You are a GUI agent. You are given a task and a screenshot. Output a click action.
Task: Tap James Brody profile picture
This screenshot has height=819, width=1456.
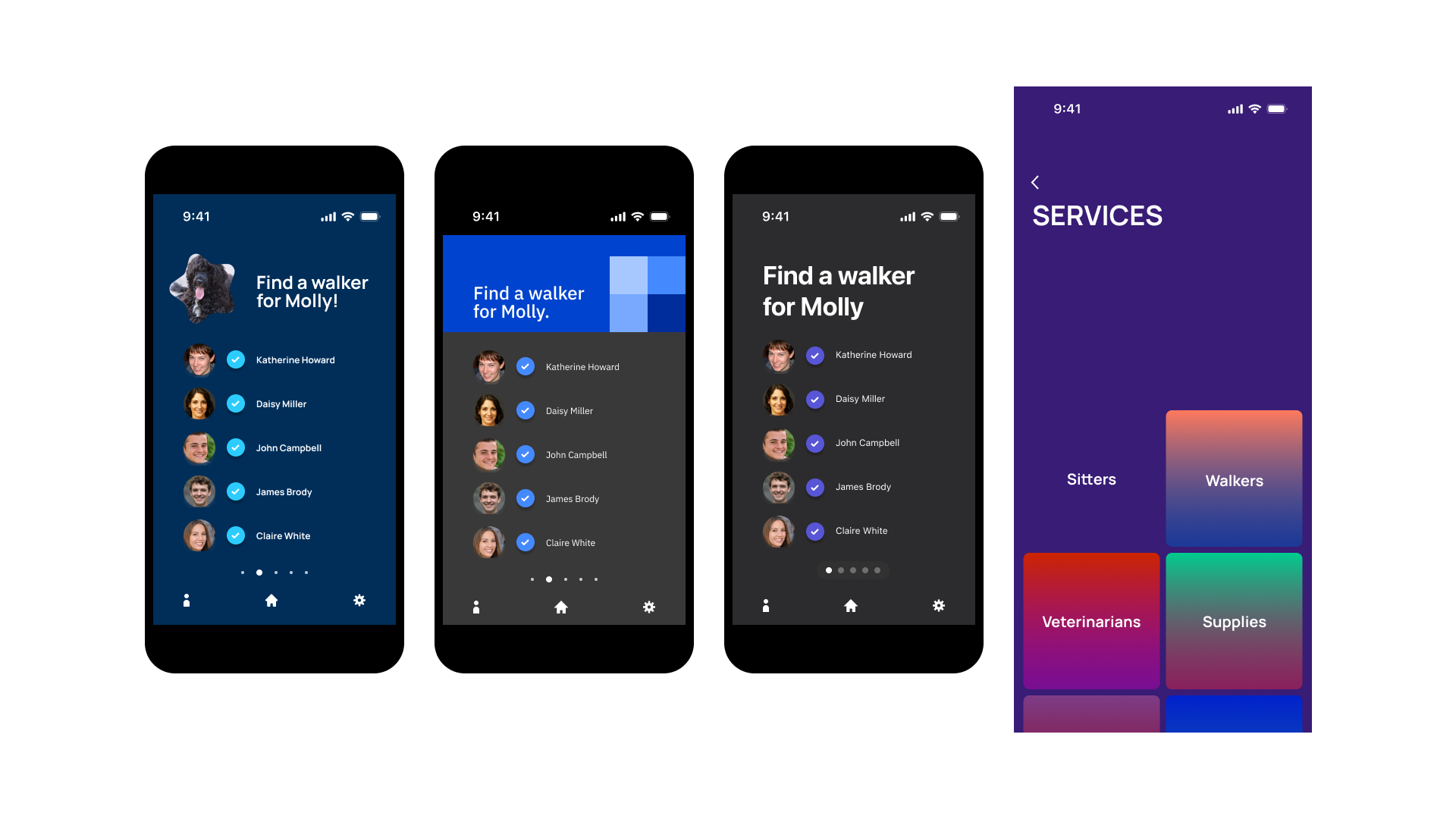(x=197, y=491)
